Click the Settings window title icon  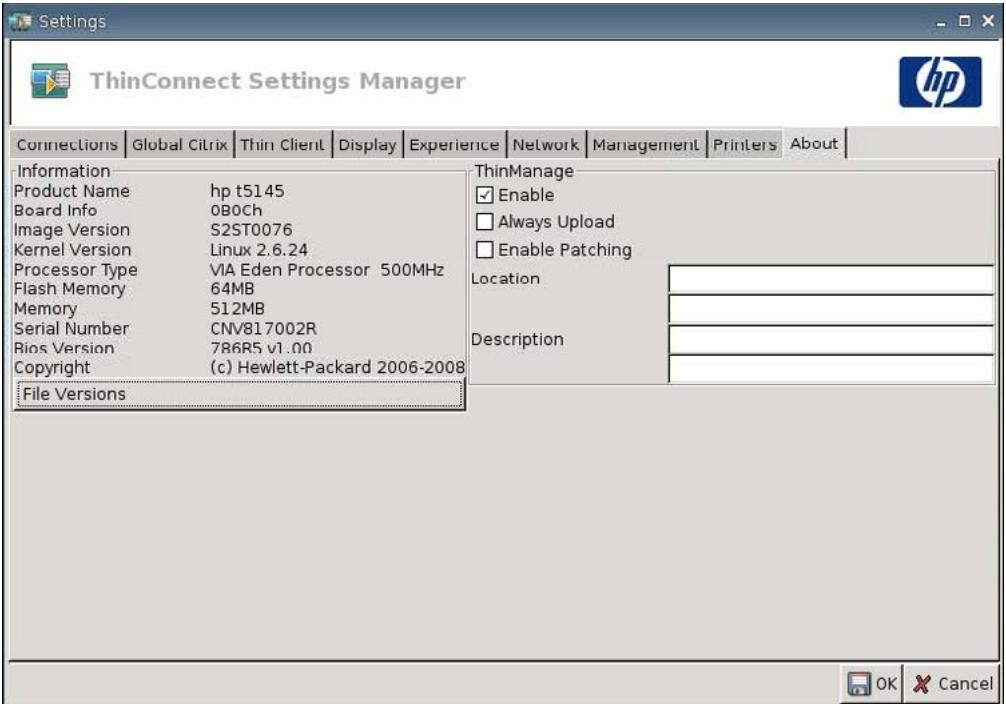(x=21, y=22)
